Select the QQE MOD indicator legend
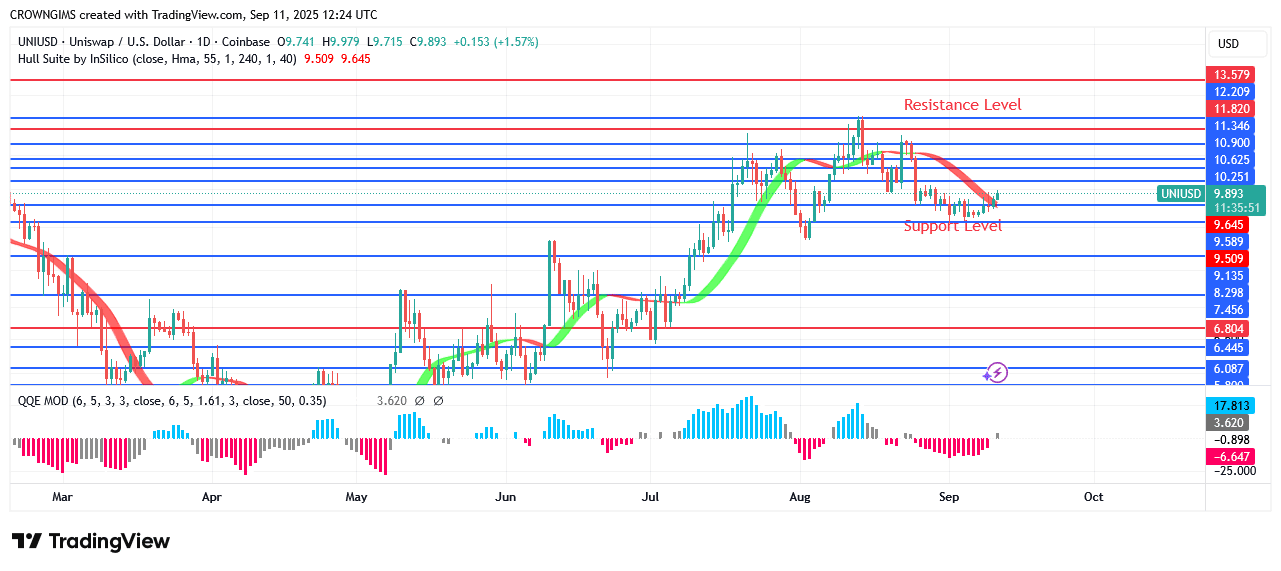The width and height of the screenshot is (1281, 571). 172,401
